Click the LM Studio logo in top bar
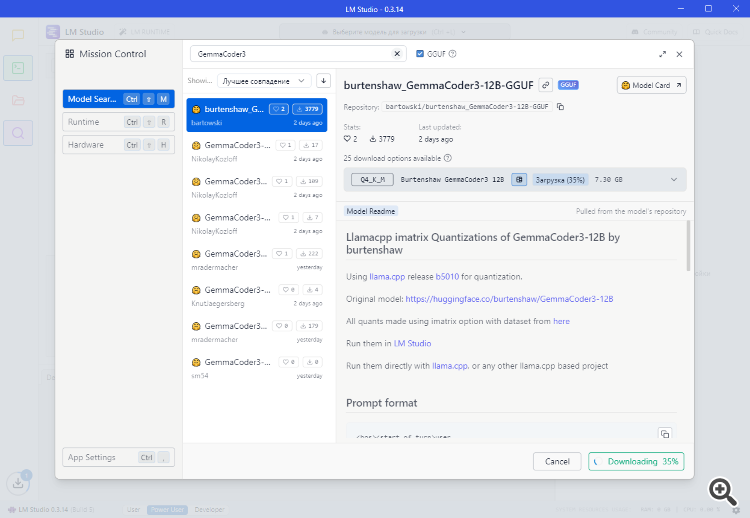Viewport: 750px width, 518px height. [x=53, y=32]
